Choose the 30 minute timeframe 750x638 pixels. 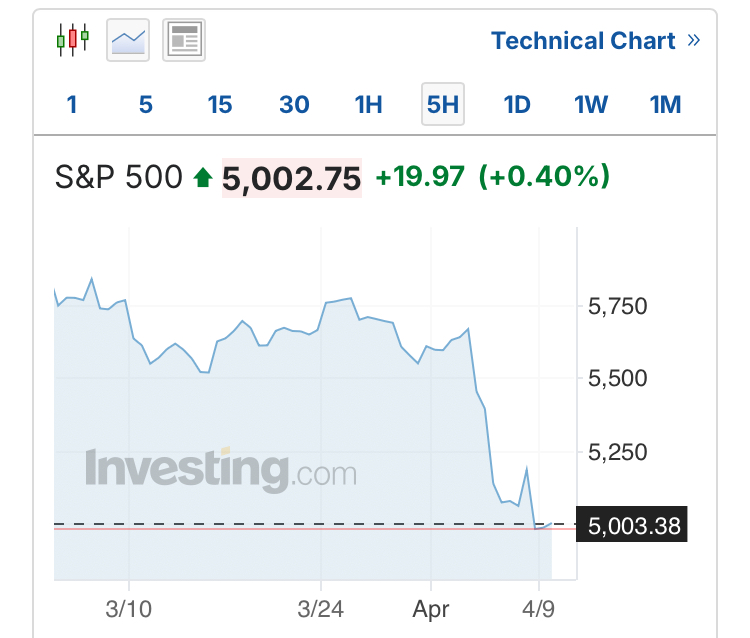pyautogui.click(x=294, y=104)
